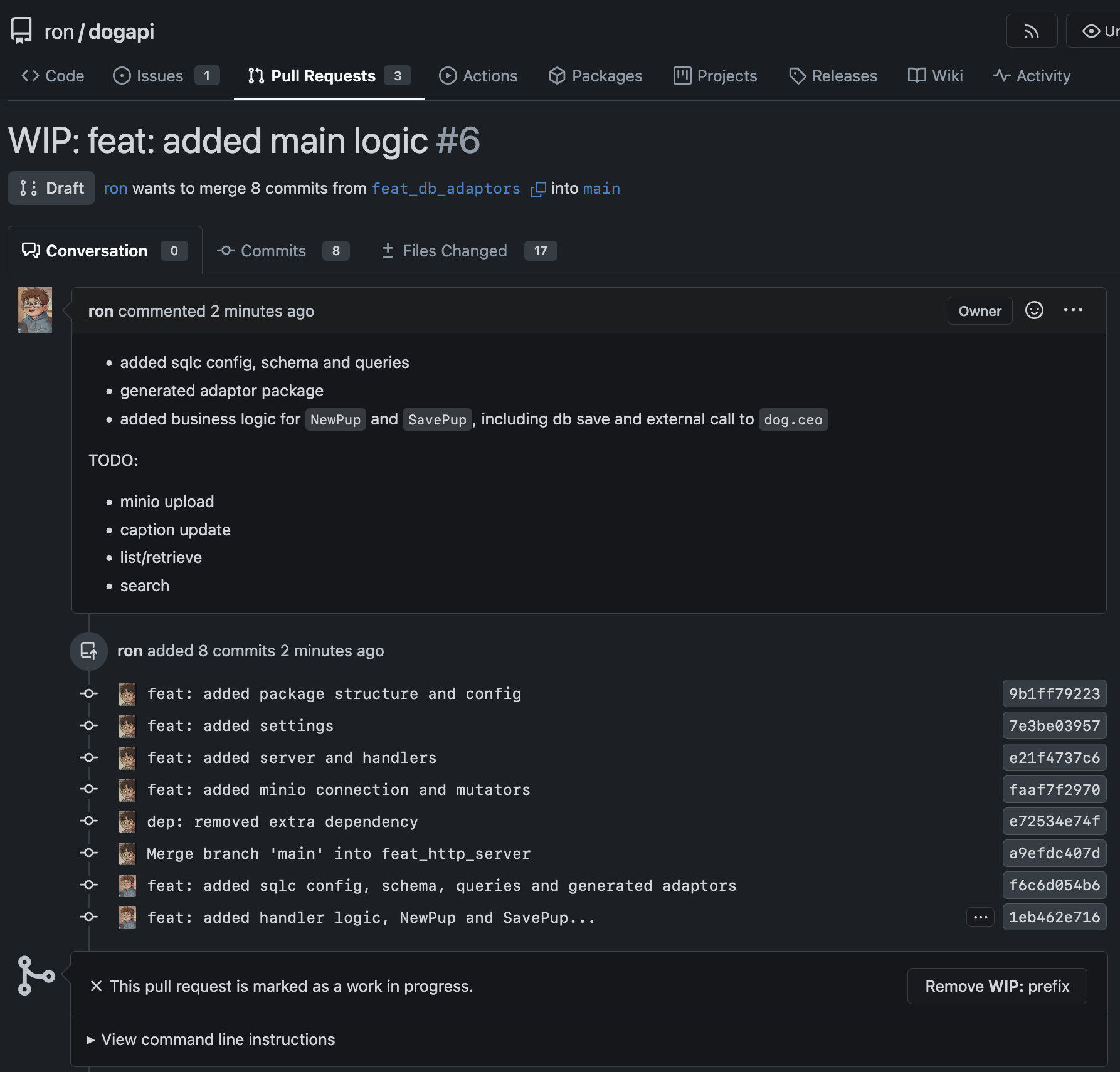This screenshot has width=1120, height=1072.
Task: Open the comment options ellipsis menu
Action: point(1073,310)
